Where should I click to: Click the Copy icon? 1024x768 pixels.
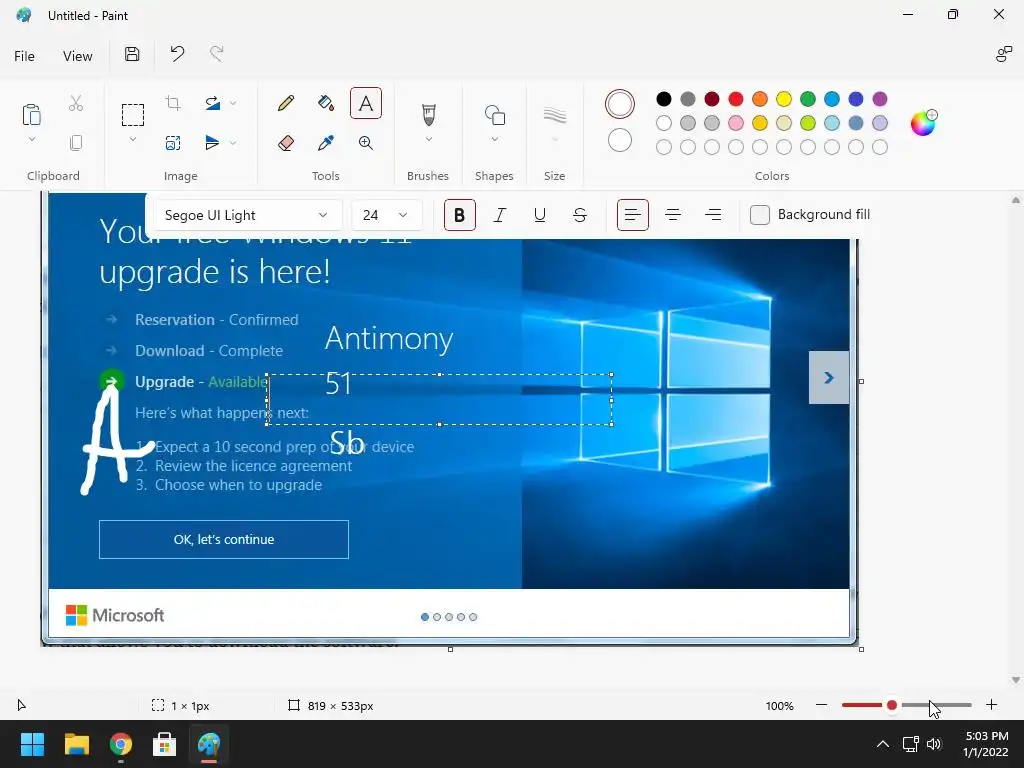point(76,143)
